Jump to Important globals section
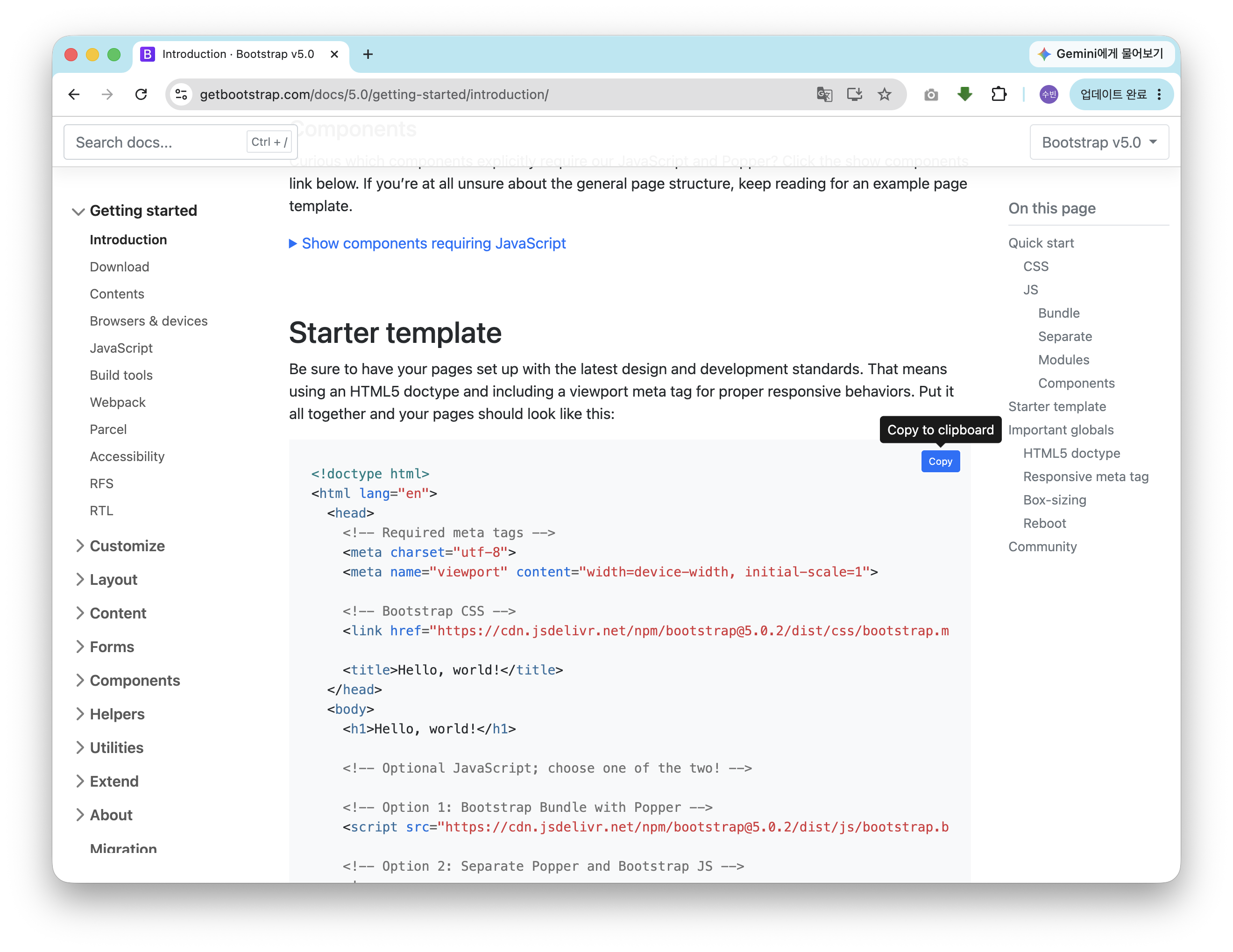Screen dimensions: 1233x952 1061,430
